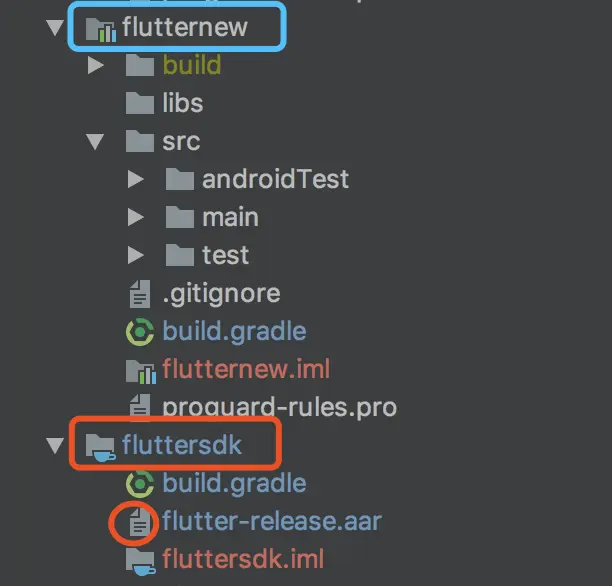Select the flutternew.iml entry
612x586 pixels.
click(246, 369)
